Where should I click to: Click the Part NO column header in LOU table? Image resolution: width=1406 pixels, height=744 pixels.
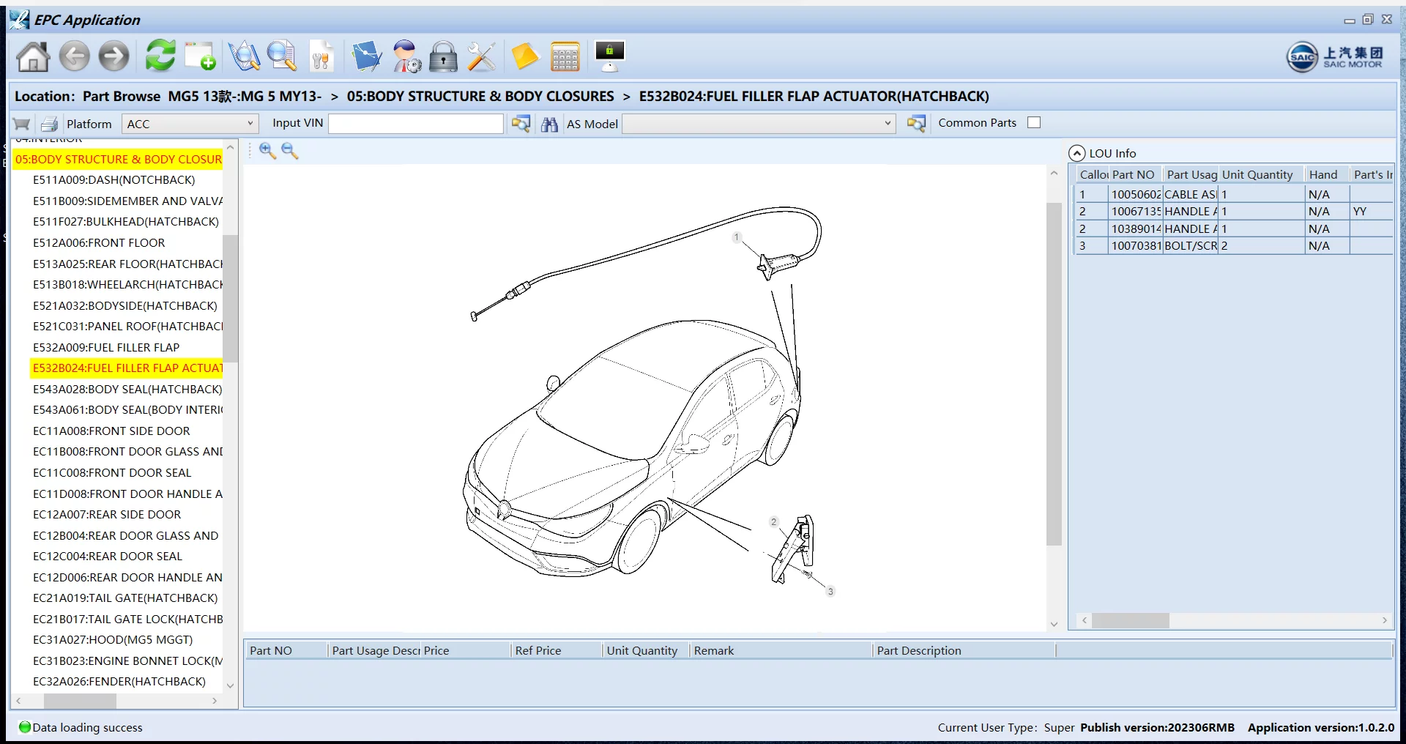[1133, 175]
